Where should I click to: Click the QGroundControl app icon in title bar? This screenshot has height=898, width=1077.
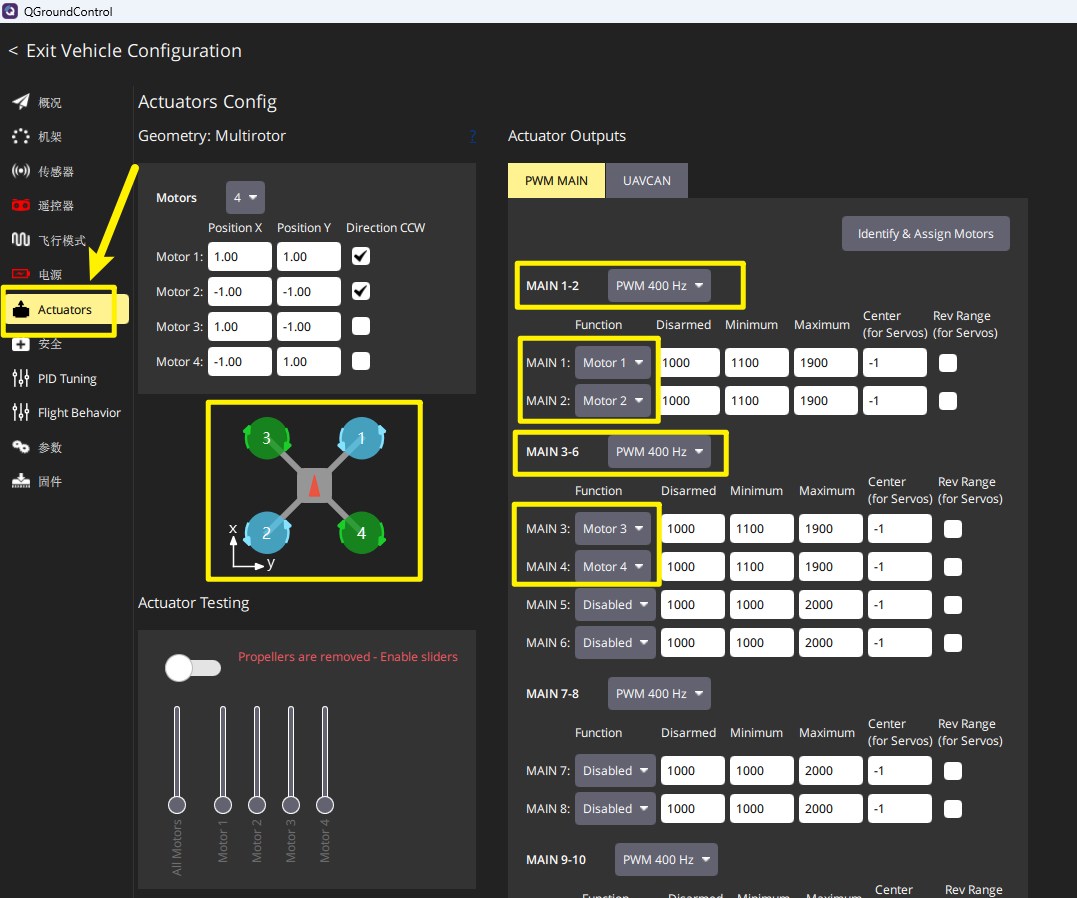(x=10, y=11)
